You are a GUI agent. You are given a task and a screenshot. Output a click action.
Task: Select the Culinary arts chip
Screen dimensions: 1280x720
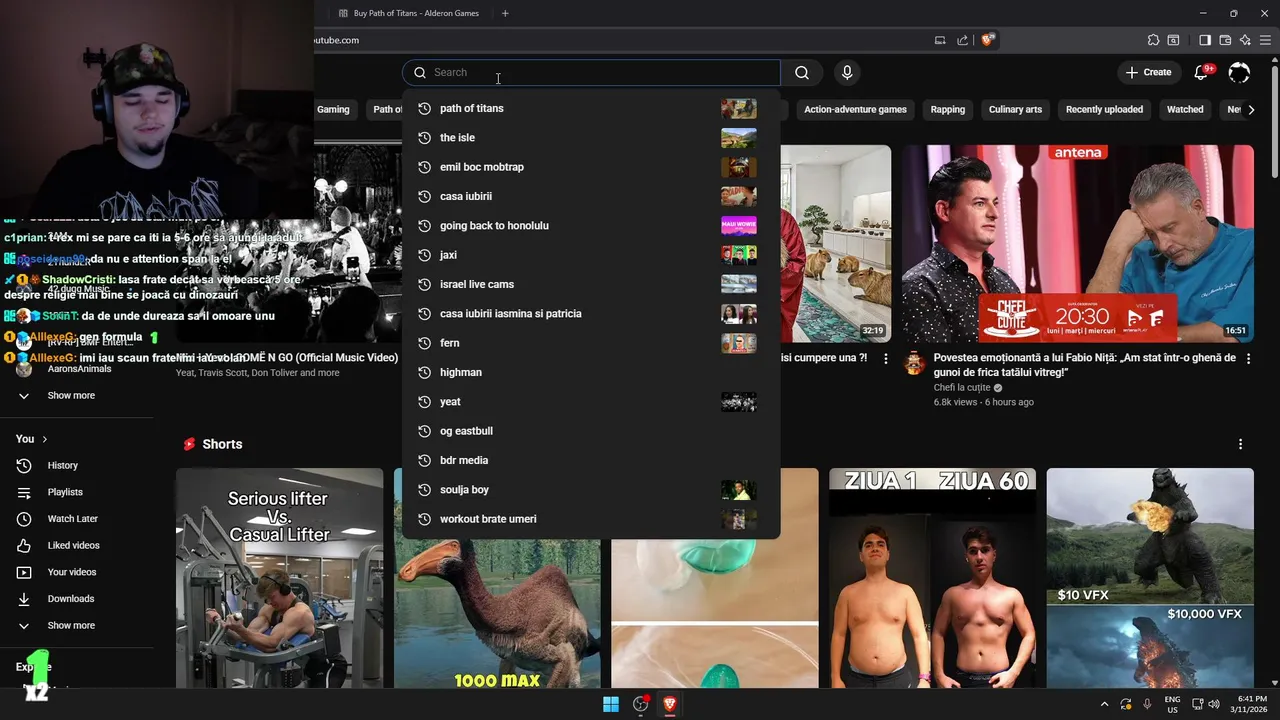pos(1015,110)
